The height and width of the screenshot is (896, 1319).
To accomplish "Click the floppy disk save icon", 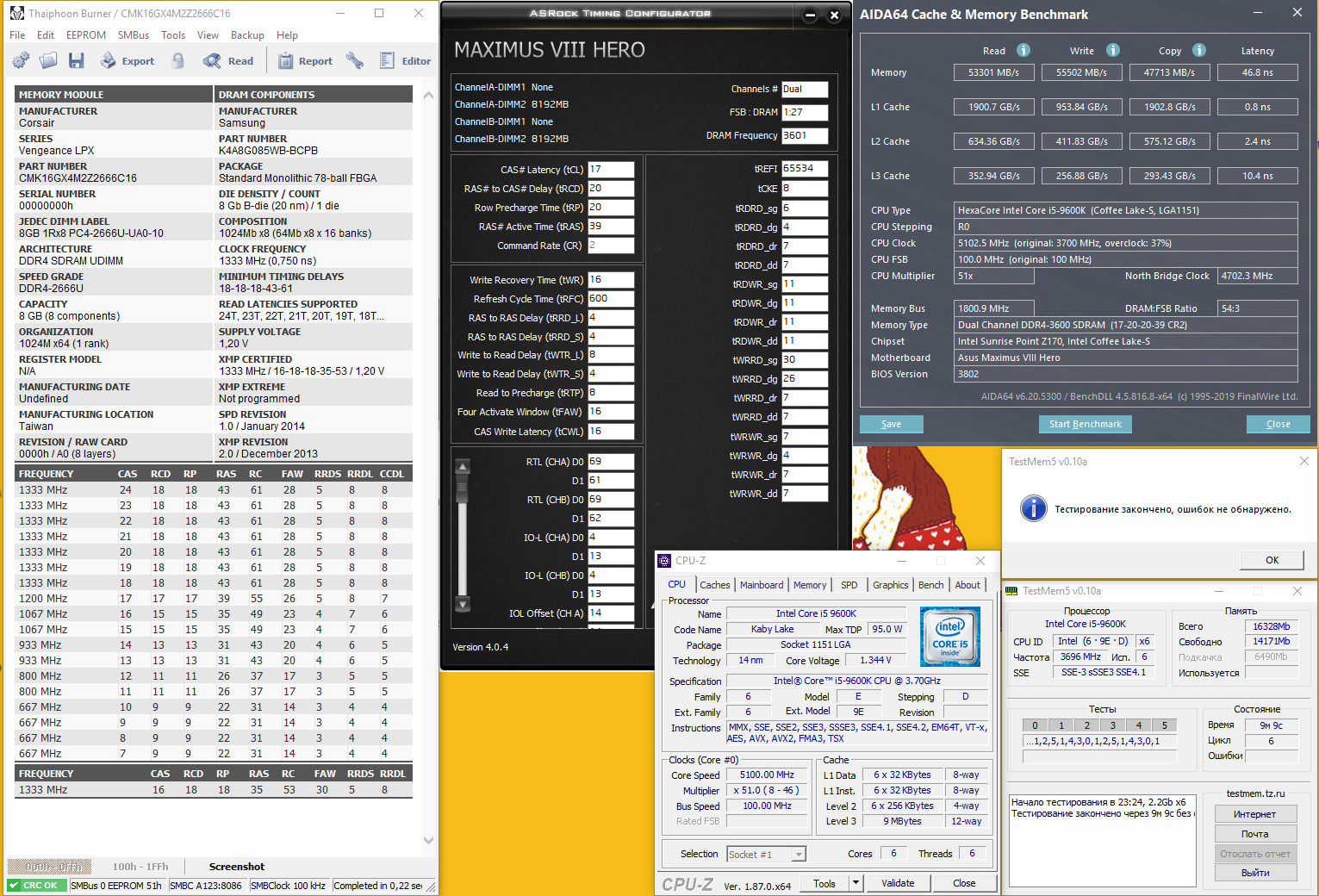I will tap(77, 60).
